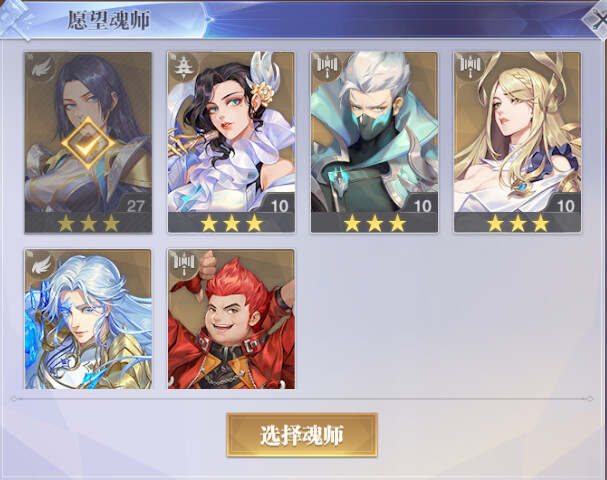Click the pagoda icon on curly-haired woman card
Image resolution: width=607 pixels, height=480 pixels.
pos(182,68)
